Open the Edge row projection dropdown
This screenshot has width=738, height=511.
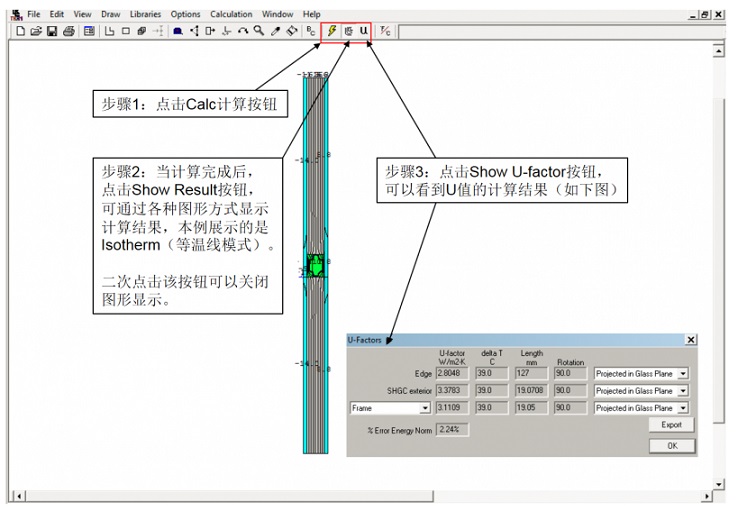tap(682, 374)
